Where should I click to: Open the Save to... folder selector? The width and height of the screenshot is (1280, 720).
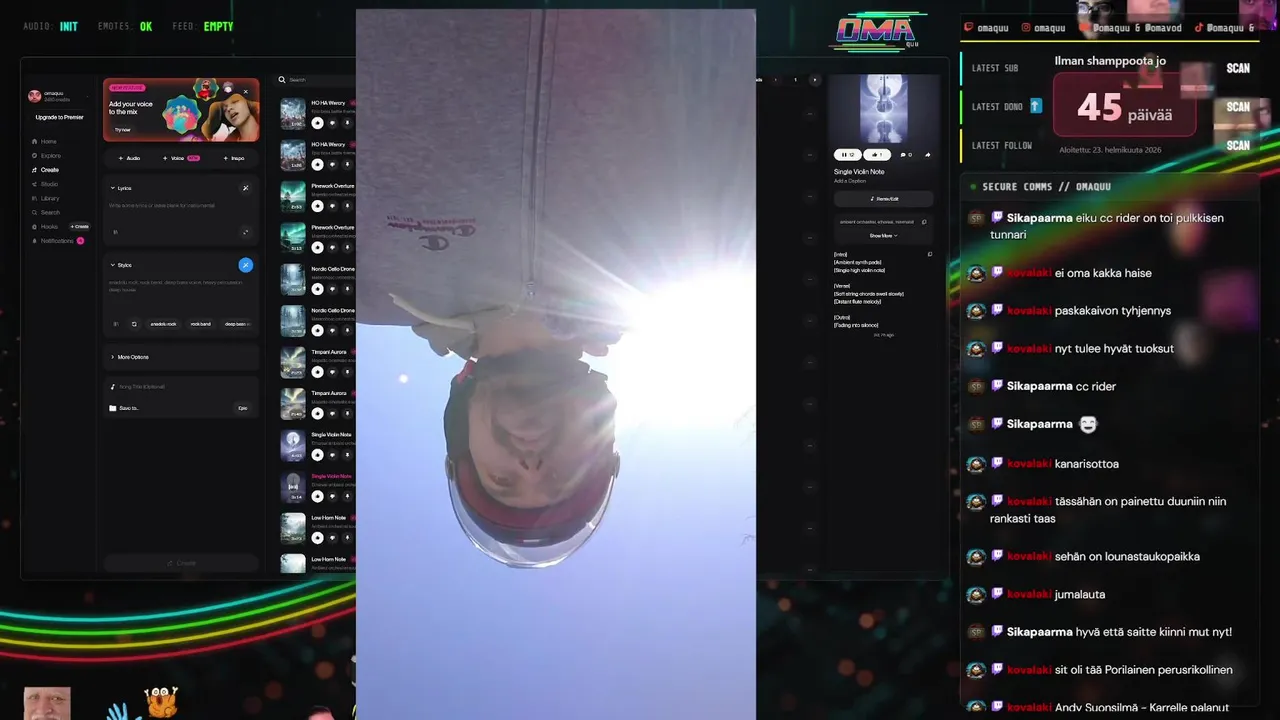pos(124,408)
